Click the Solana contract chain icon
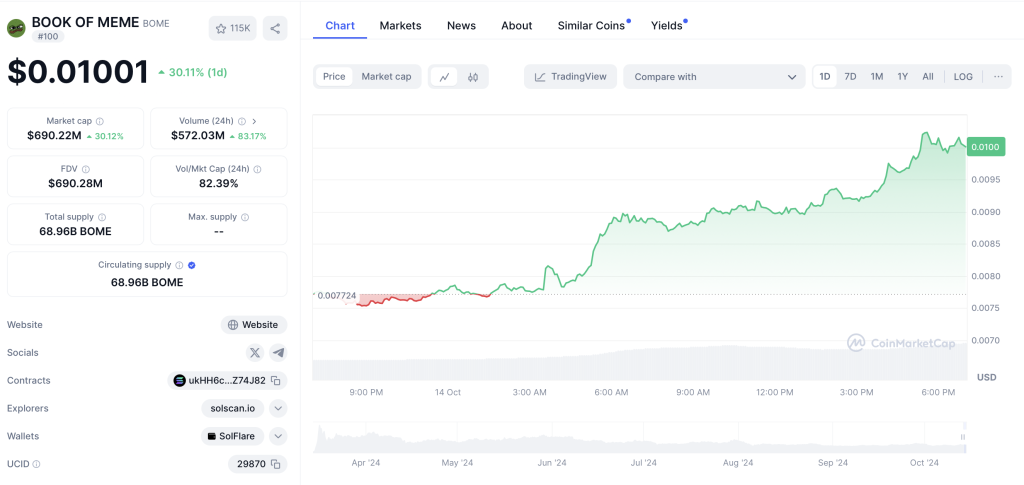 [180, 381]
